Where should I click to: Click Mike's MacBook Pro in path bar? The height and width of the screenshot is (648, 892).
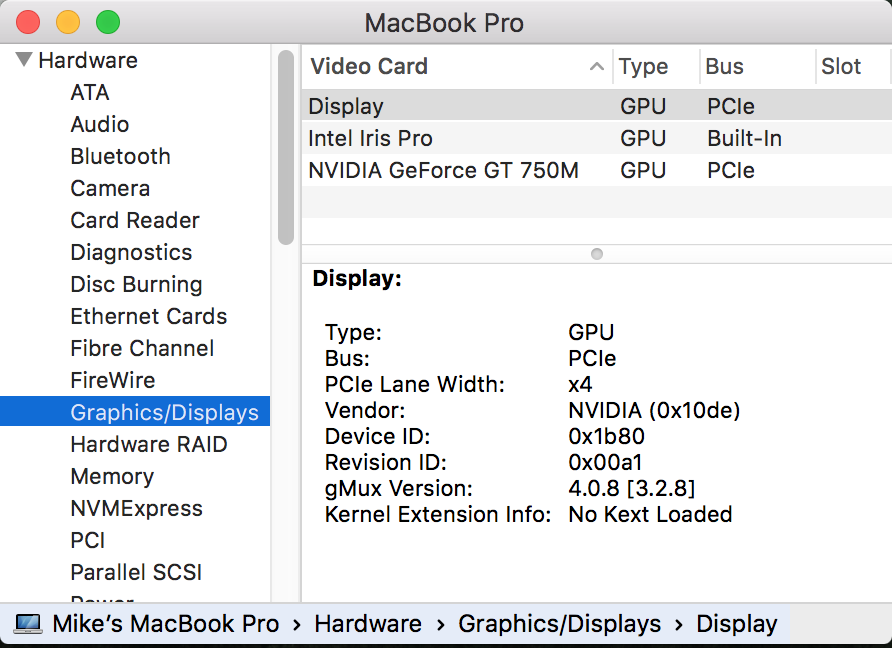click(166, 624)
